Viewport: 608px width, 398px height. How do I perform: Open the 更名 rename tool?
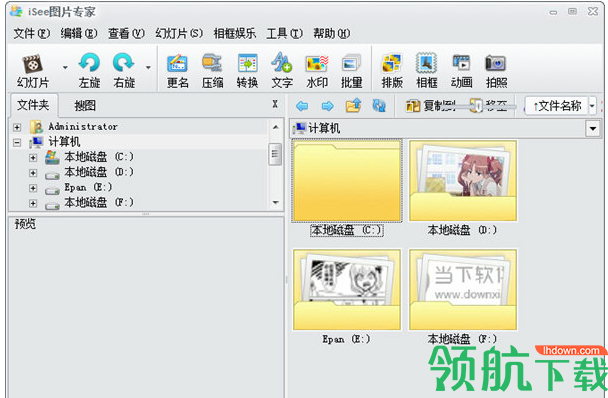tap(178, 71)
